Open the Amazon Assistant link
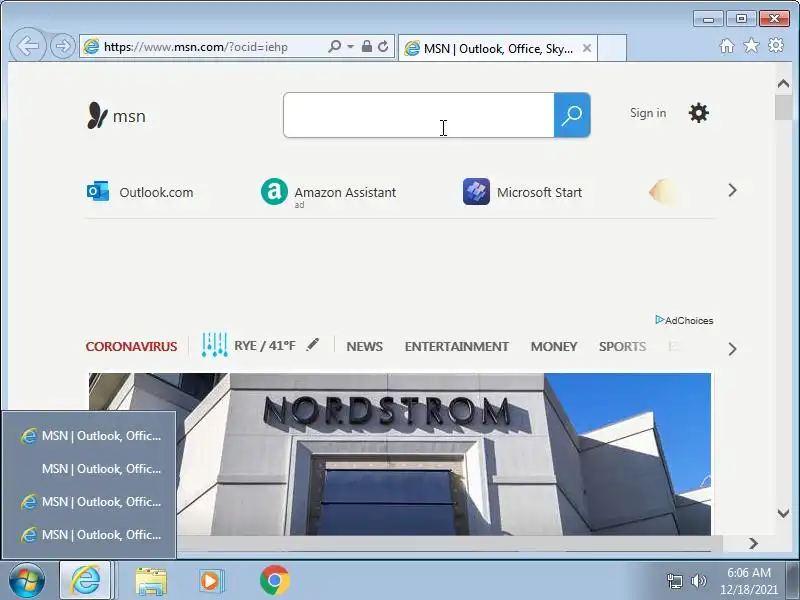Screen dimensions: 800x600 coord(345,192)
